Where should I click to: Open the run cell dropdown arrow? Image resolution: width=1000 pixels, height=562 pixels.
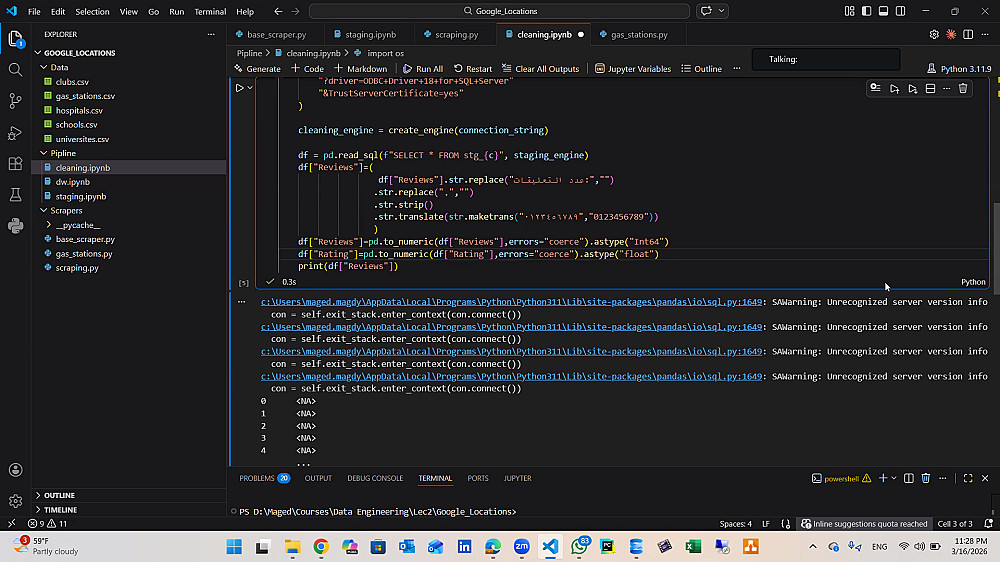point(250,88)
